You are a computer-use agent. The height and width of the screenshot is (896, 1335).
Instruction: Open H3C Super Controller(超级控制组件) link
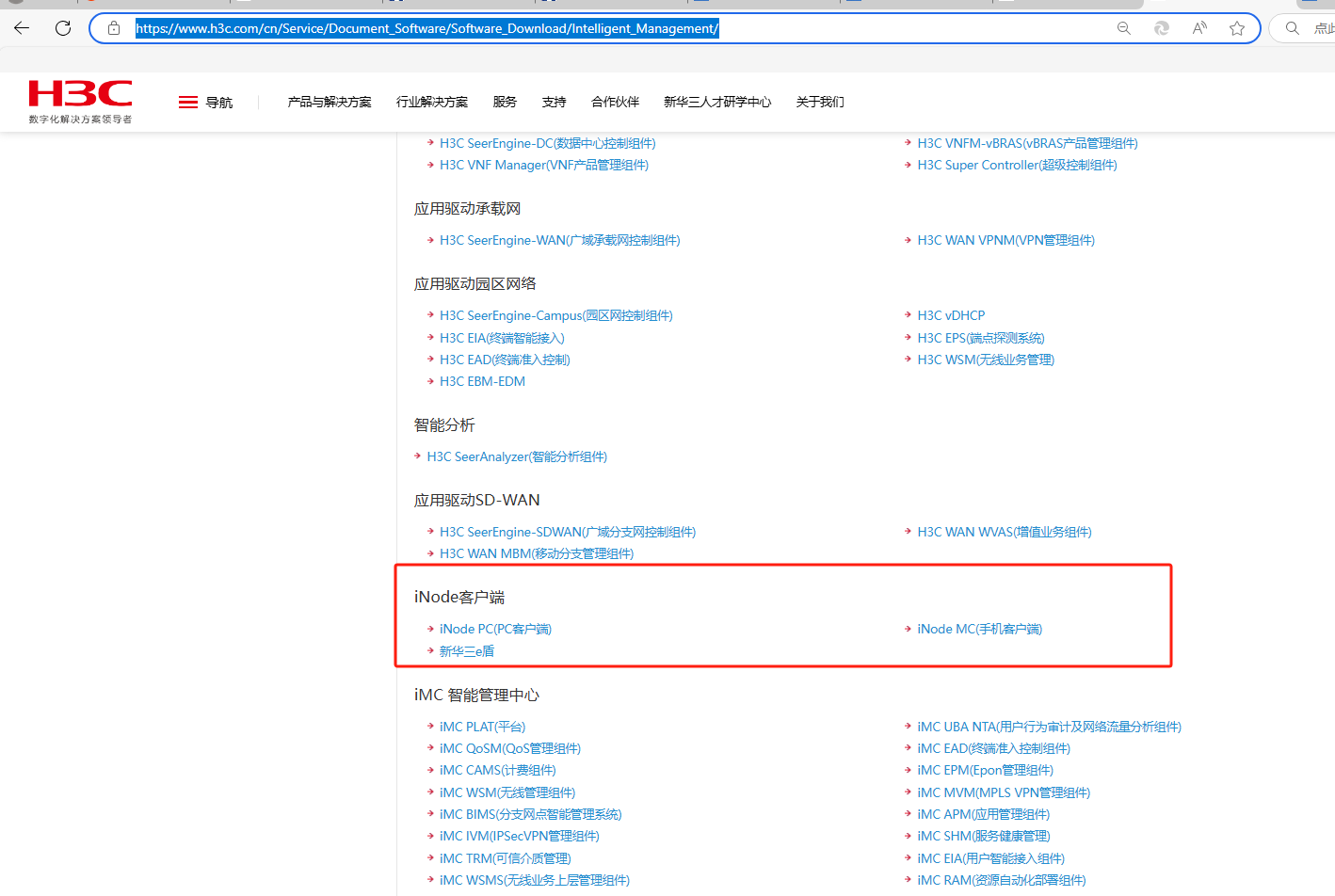point(1018,165)
